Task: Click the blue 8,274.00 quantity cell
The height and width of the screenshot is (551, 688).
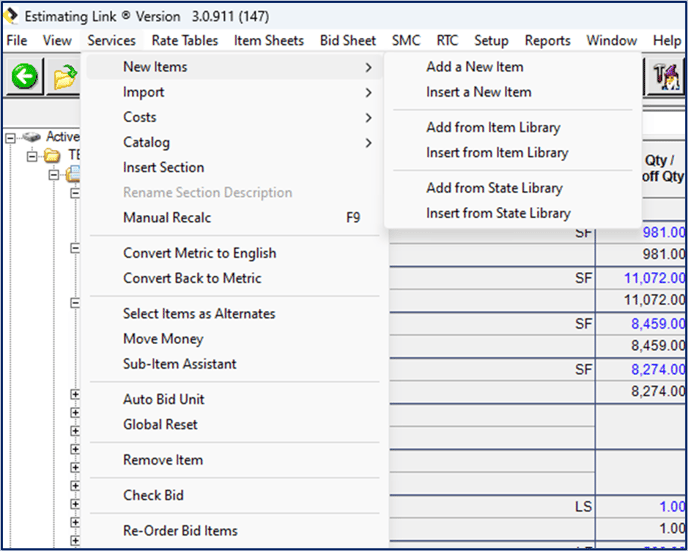Action: 641,369
